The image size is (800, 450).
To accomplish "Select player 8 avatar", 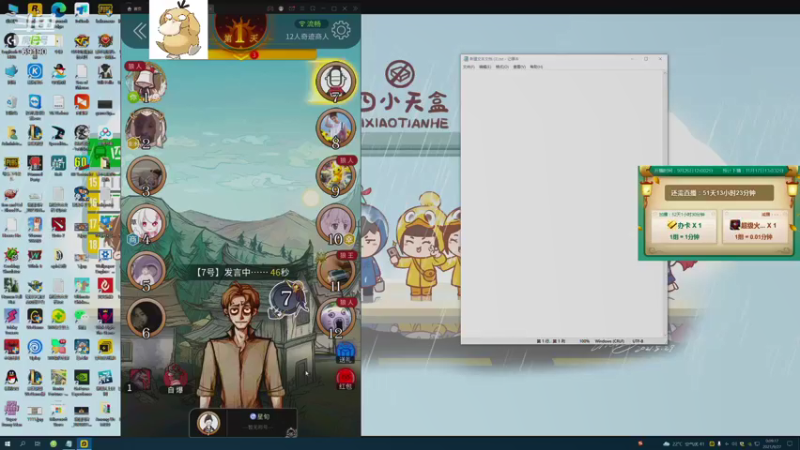I will [x=335, y=129].
